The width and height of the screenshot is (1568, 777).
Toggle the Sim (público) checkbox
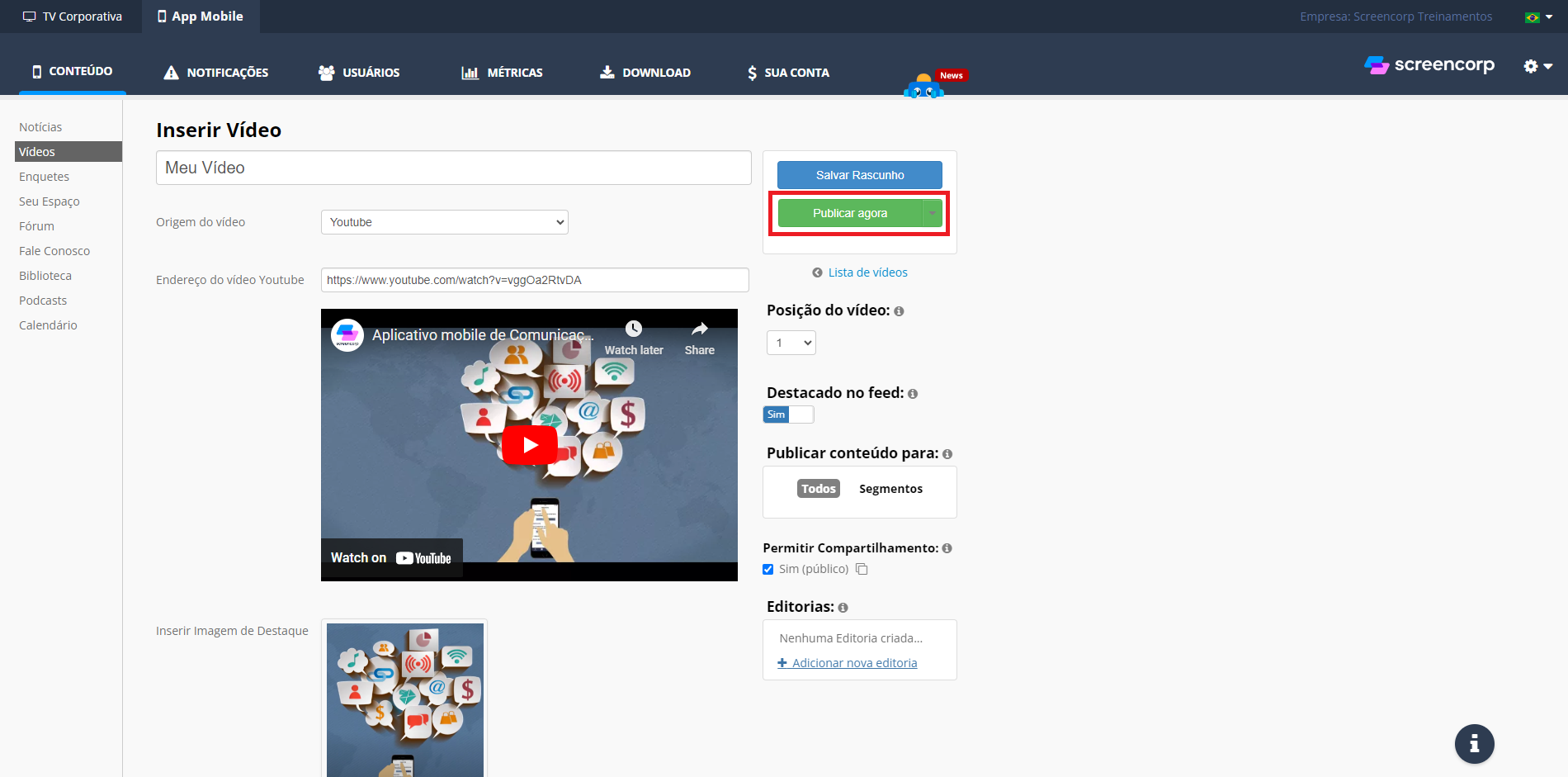click(768, 569)
